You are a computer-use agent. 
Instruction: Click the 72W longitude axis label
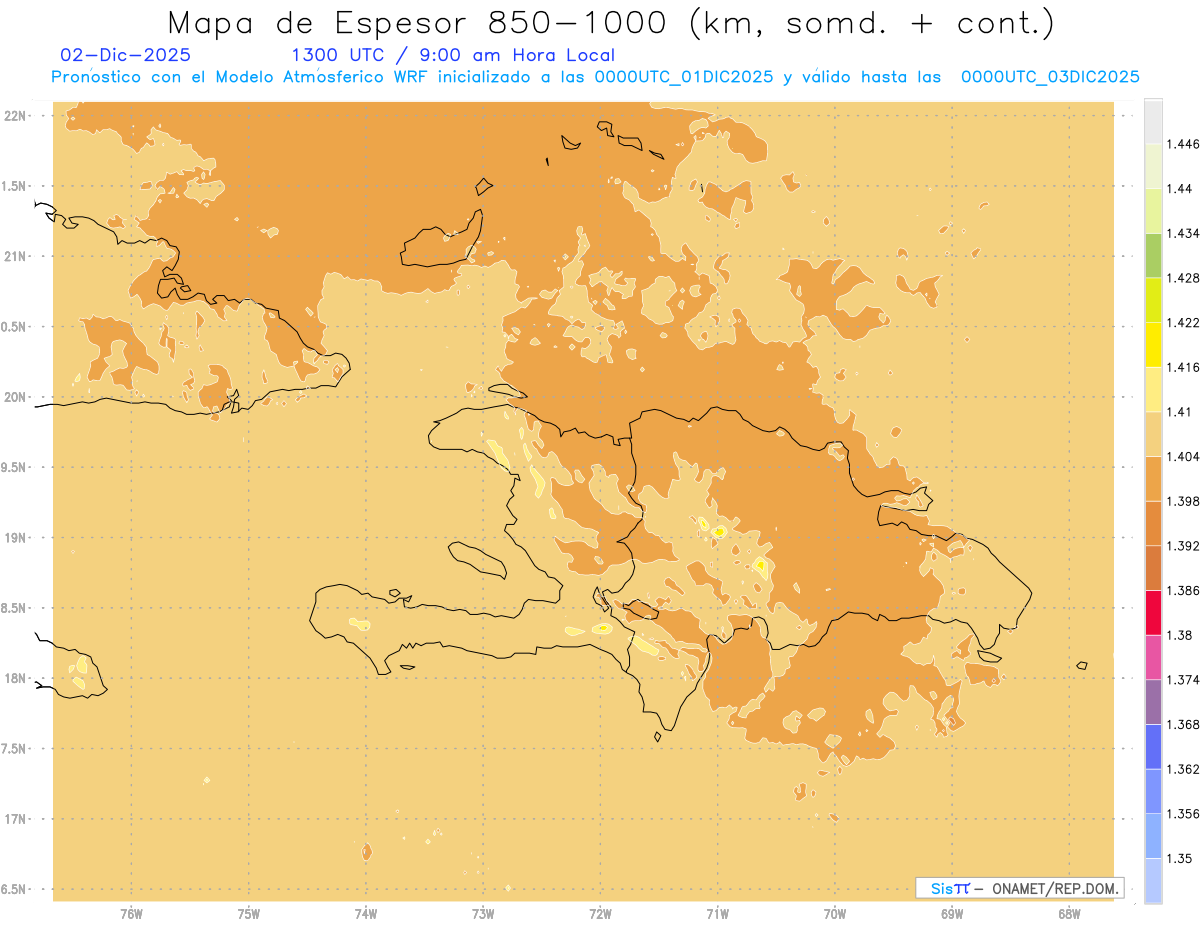[600, 913]
